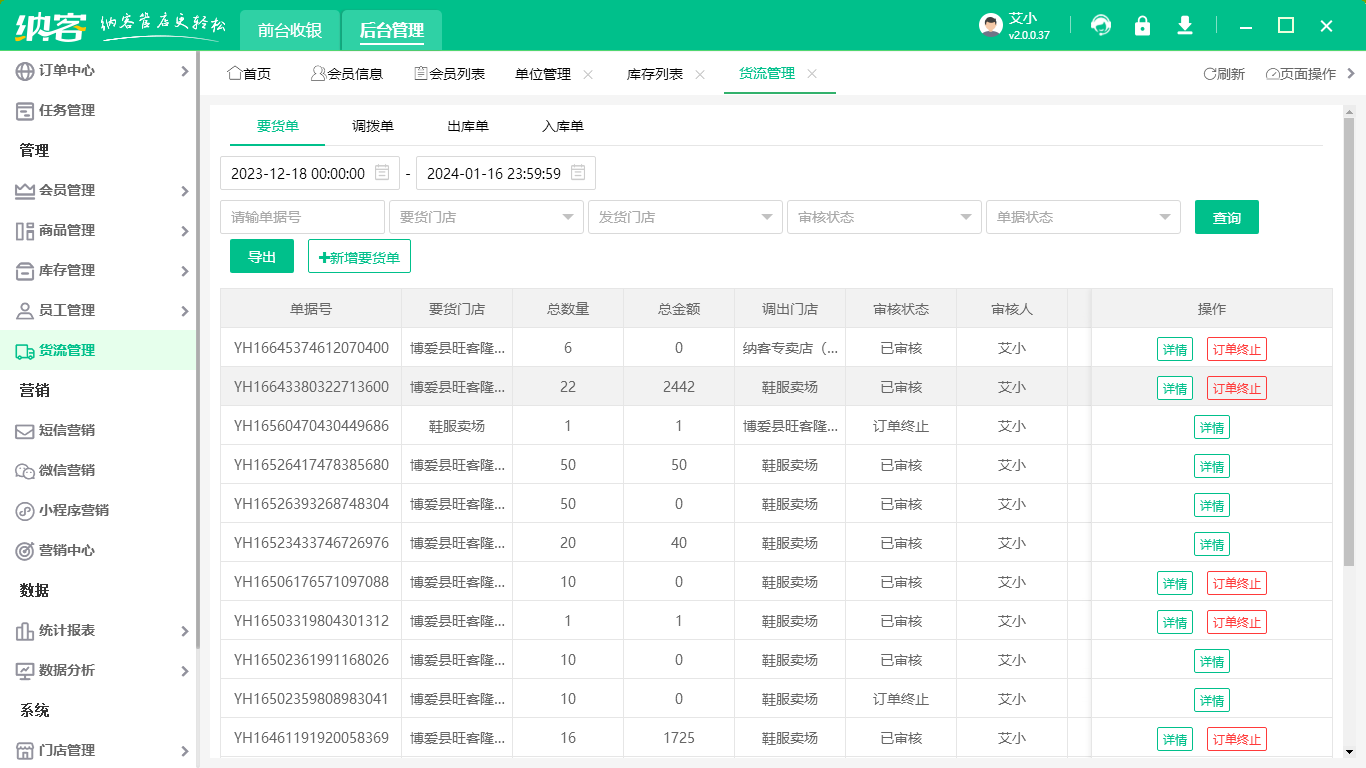
Task: Open 订单中心 in the sidebar
Action: coord(98,70)
